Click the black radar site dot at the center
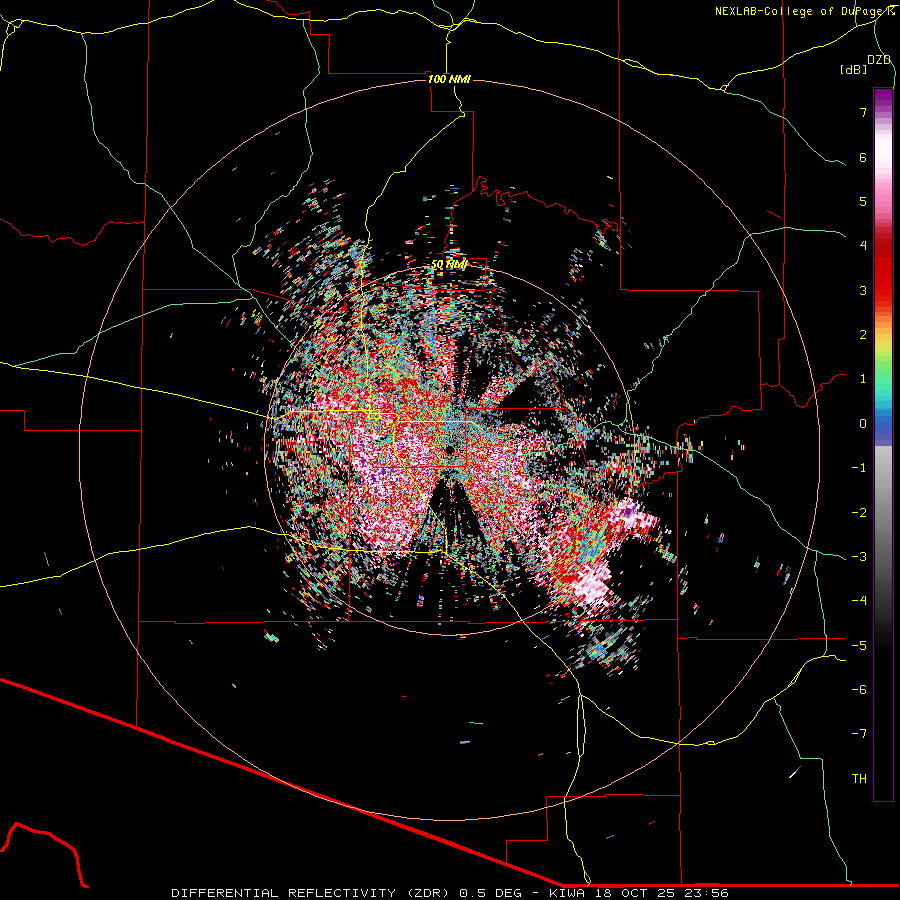900x900 pixels. point(449,449)
